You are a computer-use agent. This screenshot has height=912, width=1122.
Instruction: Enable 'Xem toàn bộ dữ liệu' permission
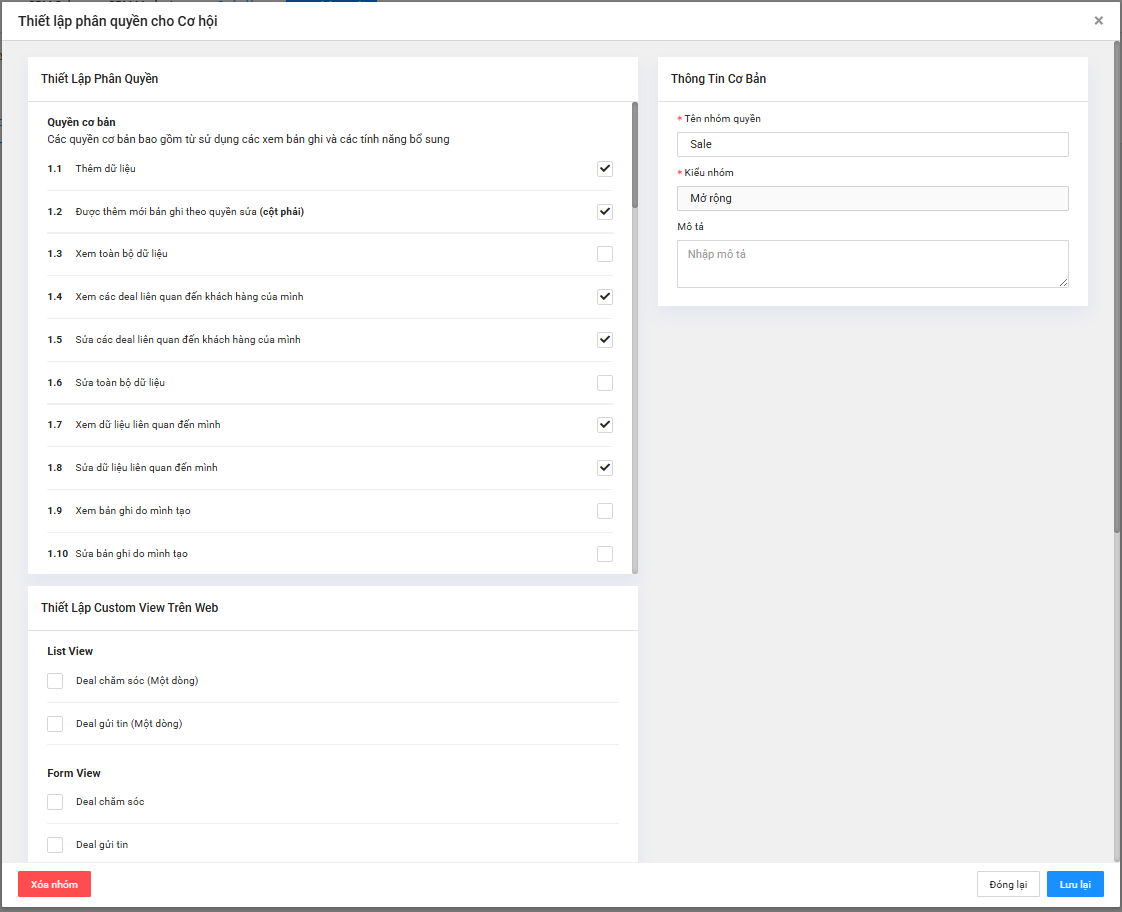coord(605,254)
